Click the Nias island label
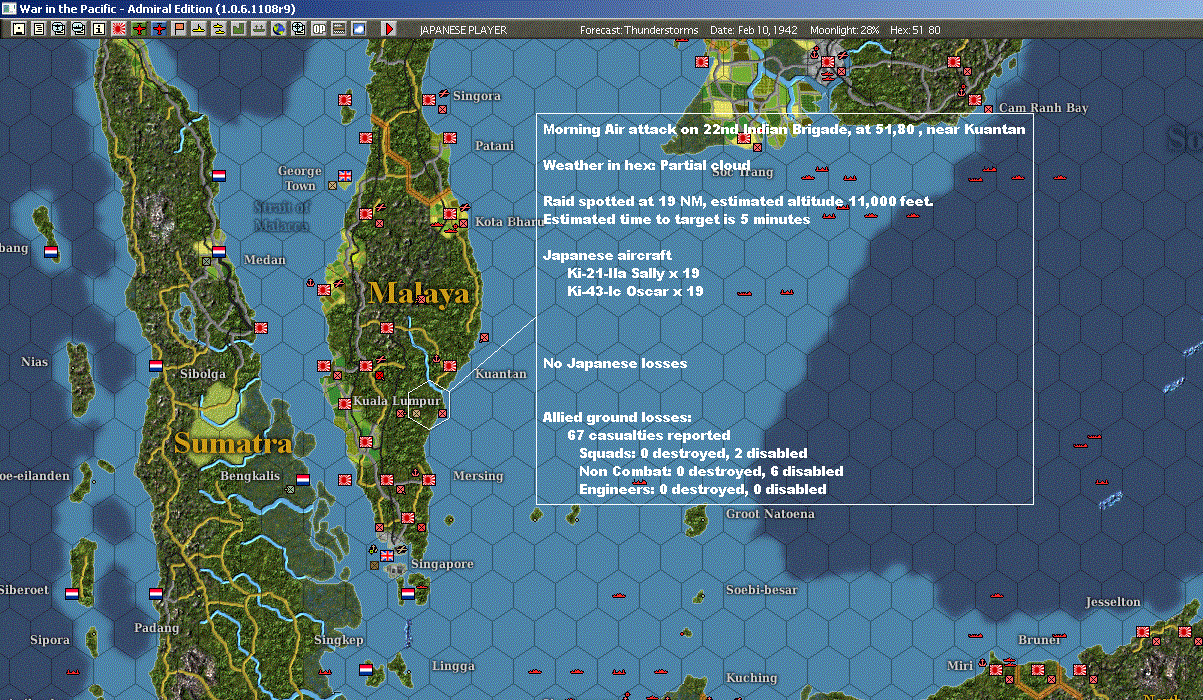Image resolution: width=1203 pixels, height=700 pixels. [34, 361]
